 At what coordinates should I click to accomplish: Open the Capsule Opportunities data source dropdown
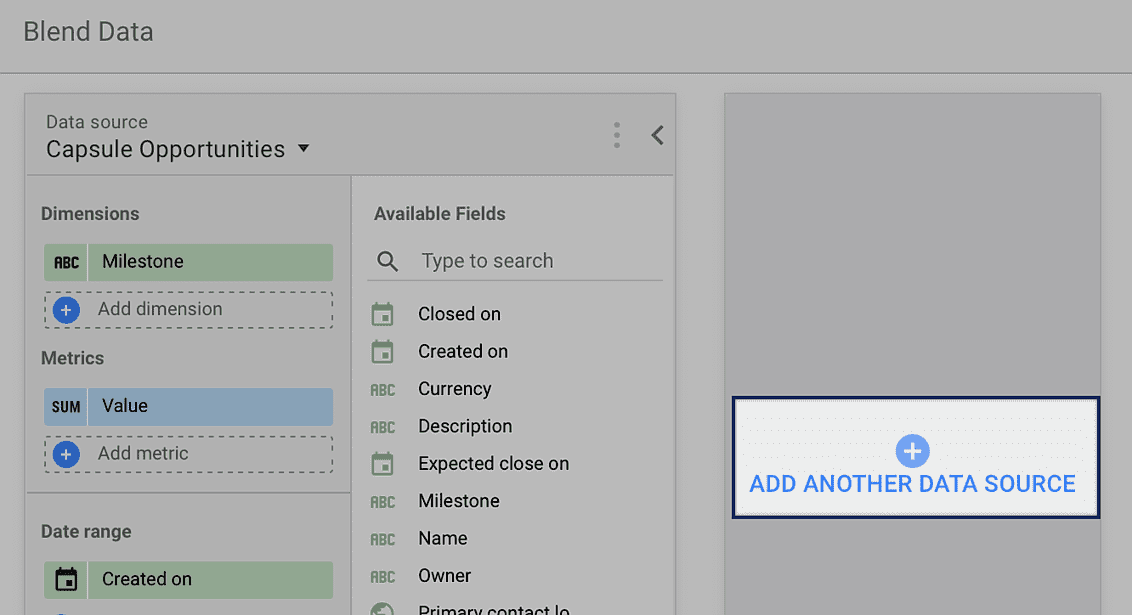pyautogui.click(x=178, y=149)
